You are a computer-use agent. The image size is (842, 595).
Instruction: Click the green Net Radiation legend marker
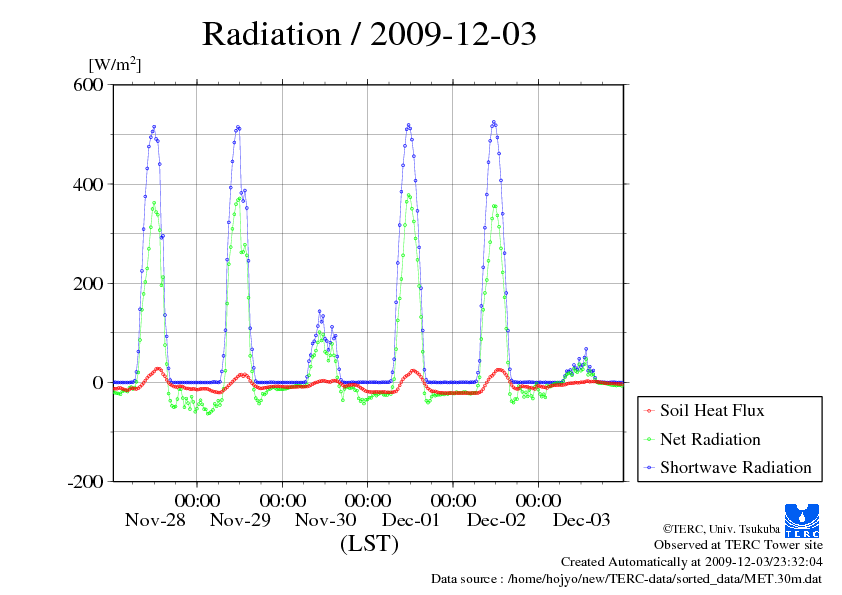tap(649, 440)
